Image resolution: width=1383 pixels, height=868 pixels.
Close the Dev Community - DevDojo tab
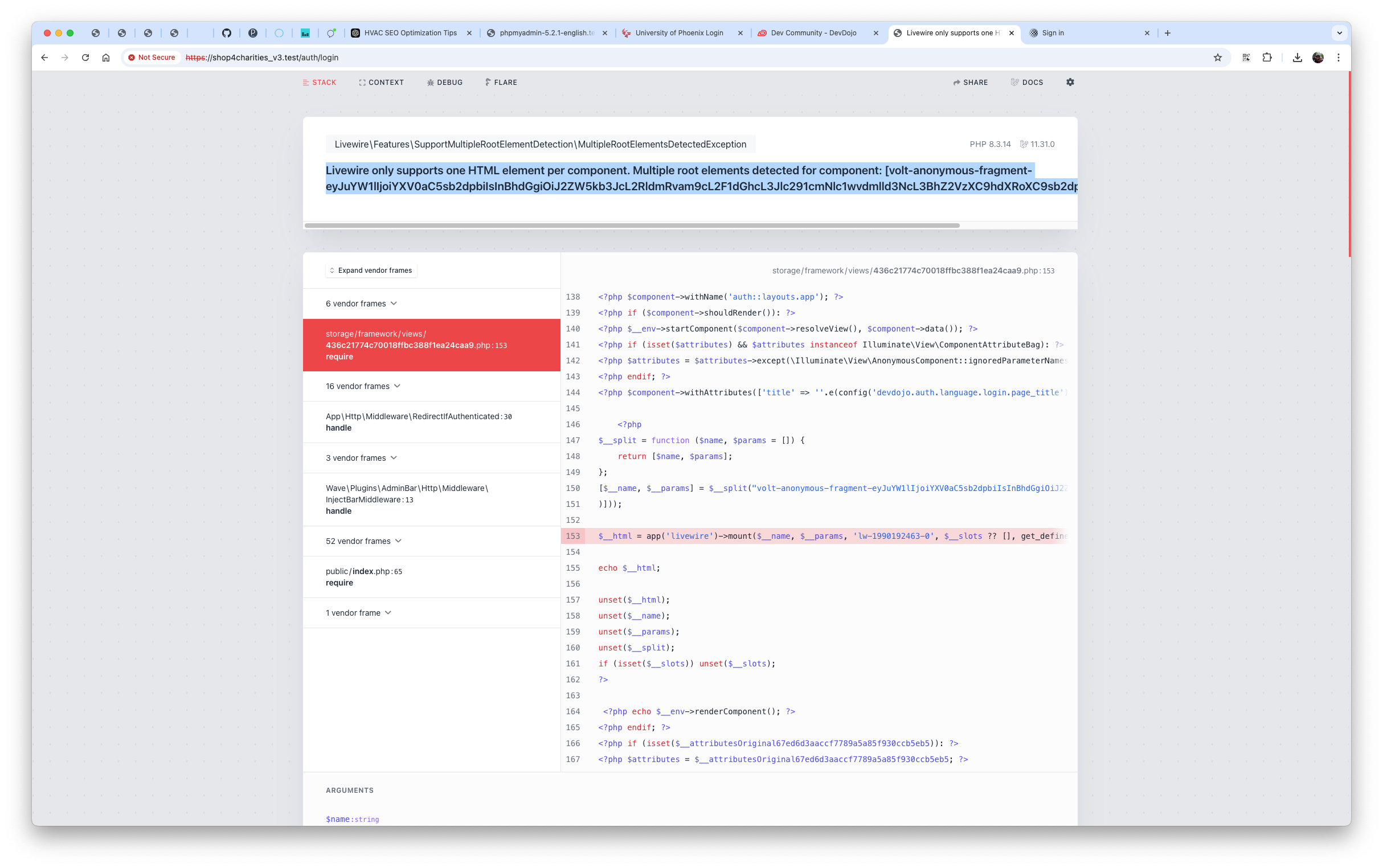point(875,33)
